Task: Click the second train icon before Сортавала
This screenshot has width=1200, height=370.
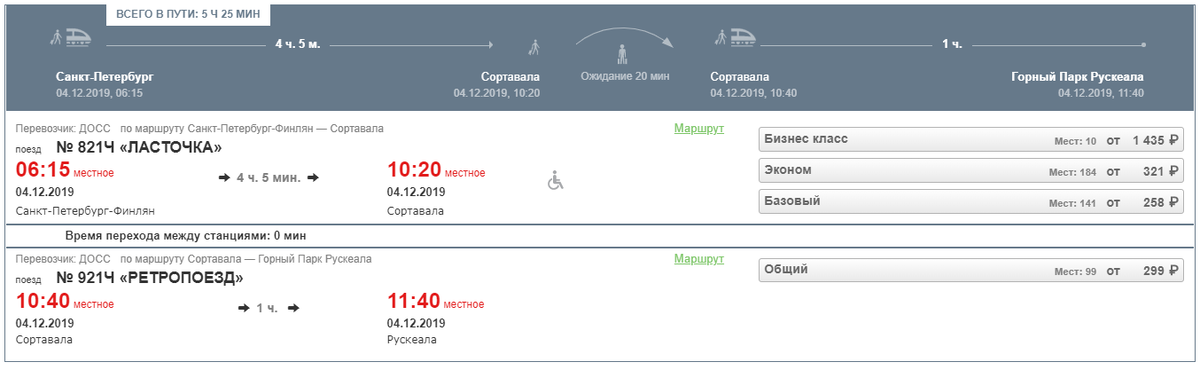Action: (735, 38)
